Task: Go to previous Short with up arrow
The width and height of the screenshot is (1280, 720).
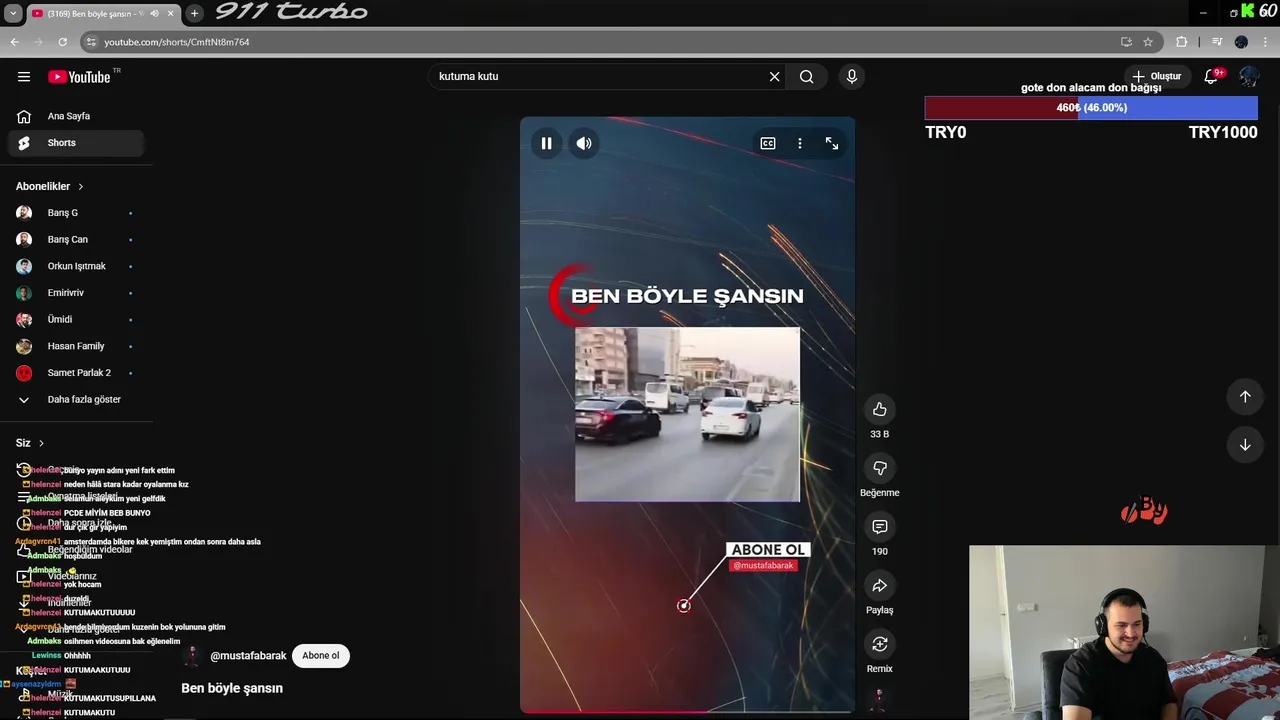Action: tap(1245, 396)
